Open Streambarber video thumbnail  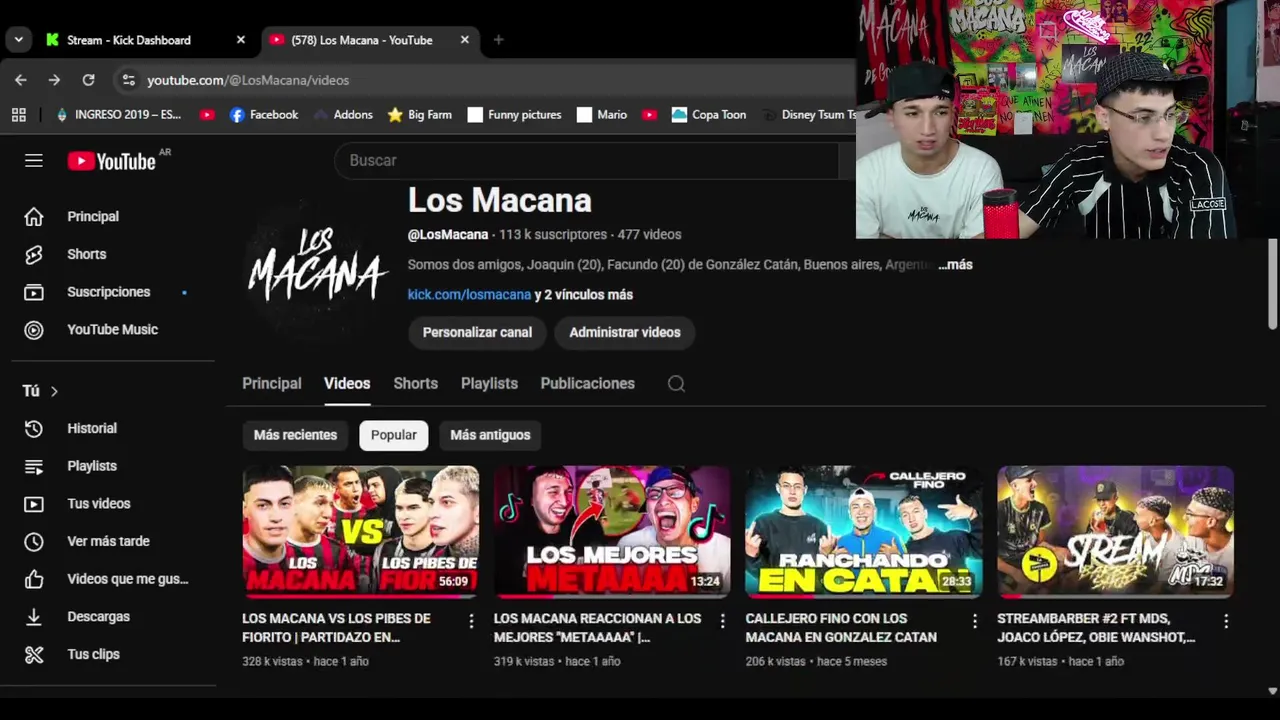[1115, 532]
